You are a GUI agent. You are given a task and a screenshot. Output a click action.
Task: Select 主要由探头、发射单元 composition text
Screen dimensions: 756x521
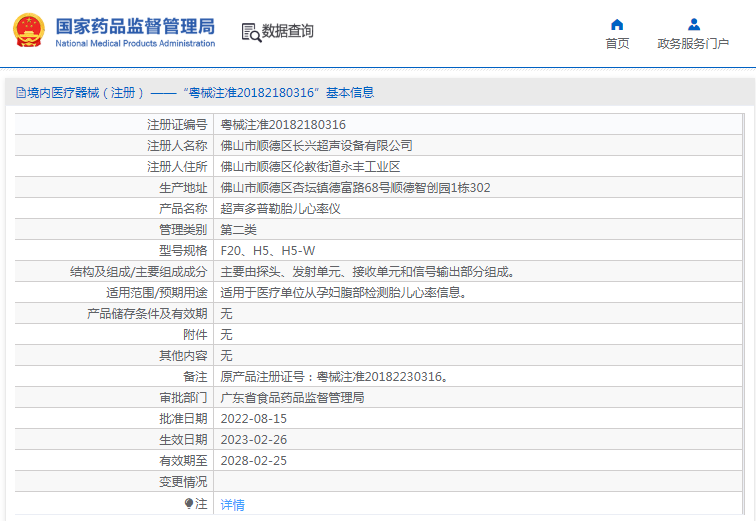369,272
